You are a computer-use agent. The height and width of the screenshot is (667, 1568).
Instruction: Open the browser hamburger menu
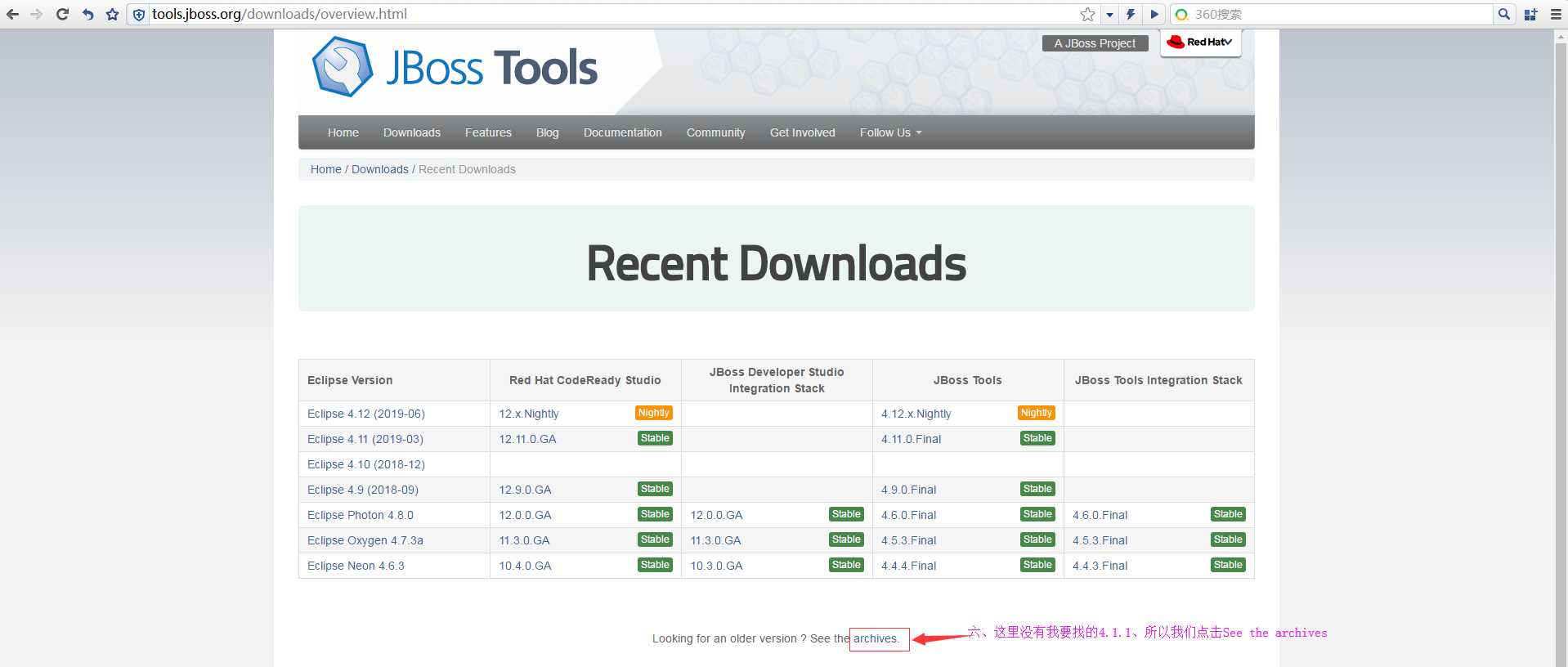click(1556, 14)
